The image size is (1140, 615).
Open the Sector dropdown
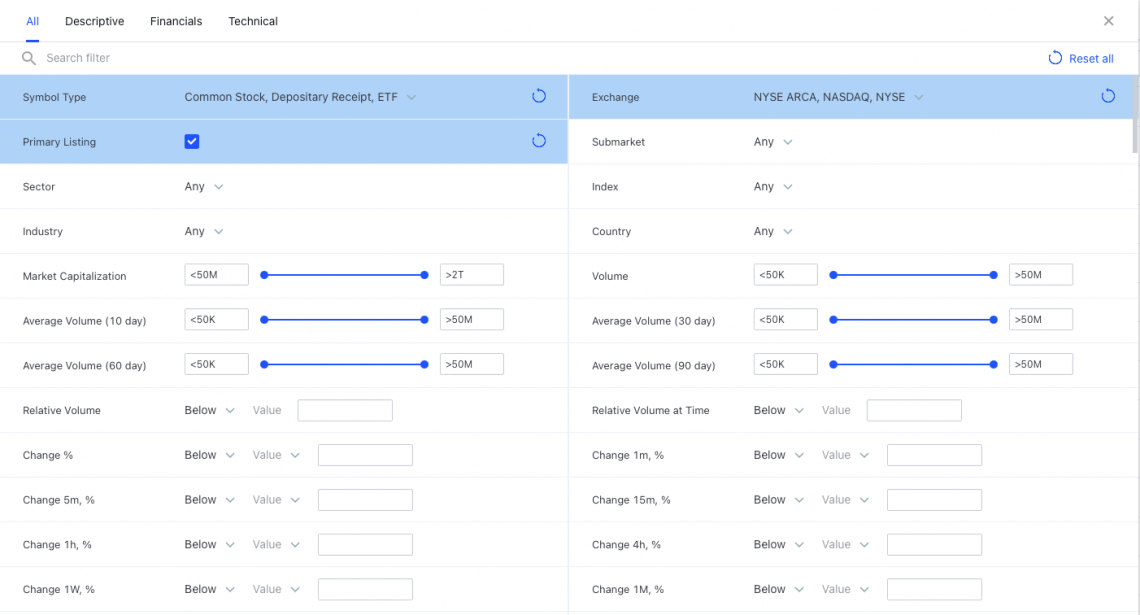point(204,186)
